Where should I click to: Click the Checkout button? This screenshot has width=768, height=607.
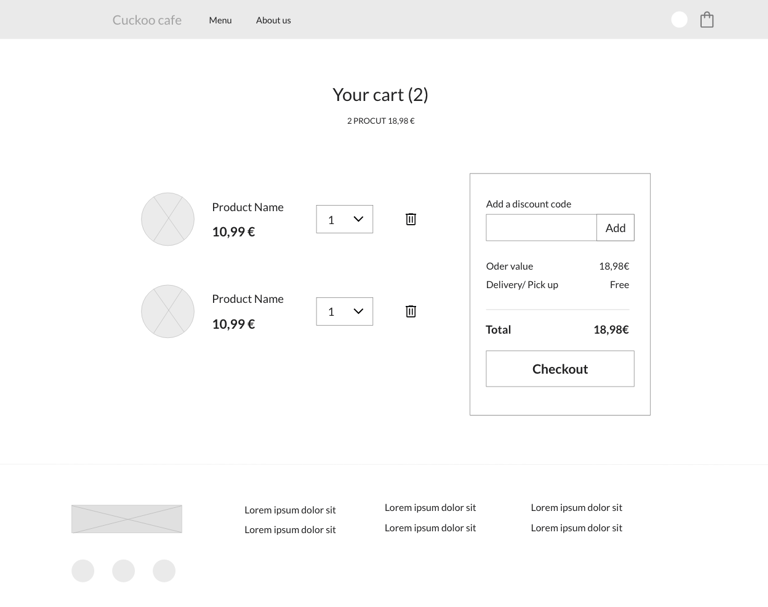[x=560, y=368]
